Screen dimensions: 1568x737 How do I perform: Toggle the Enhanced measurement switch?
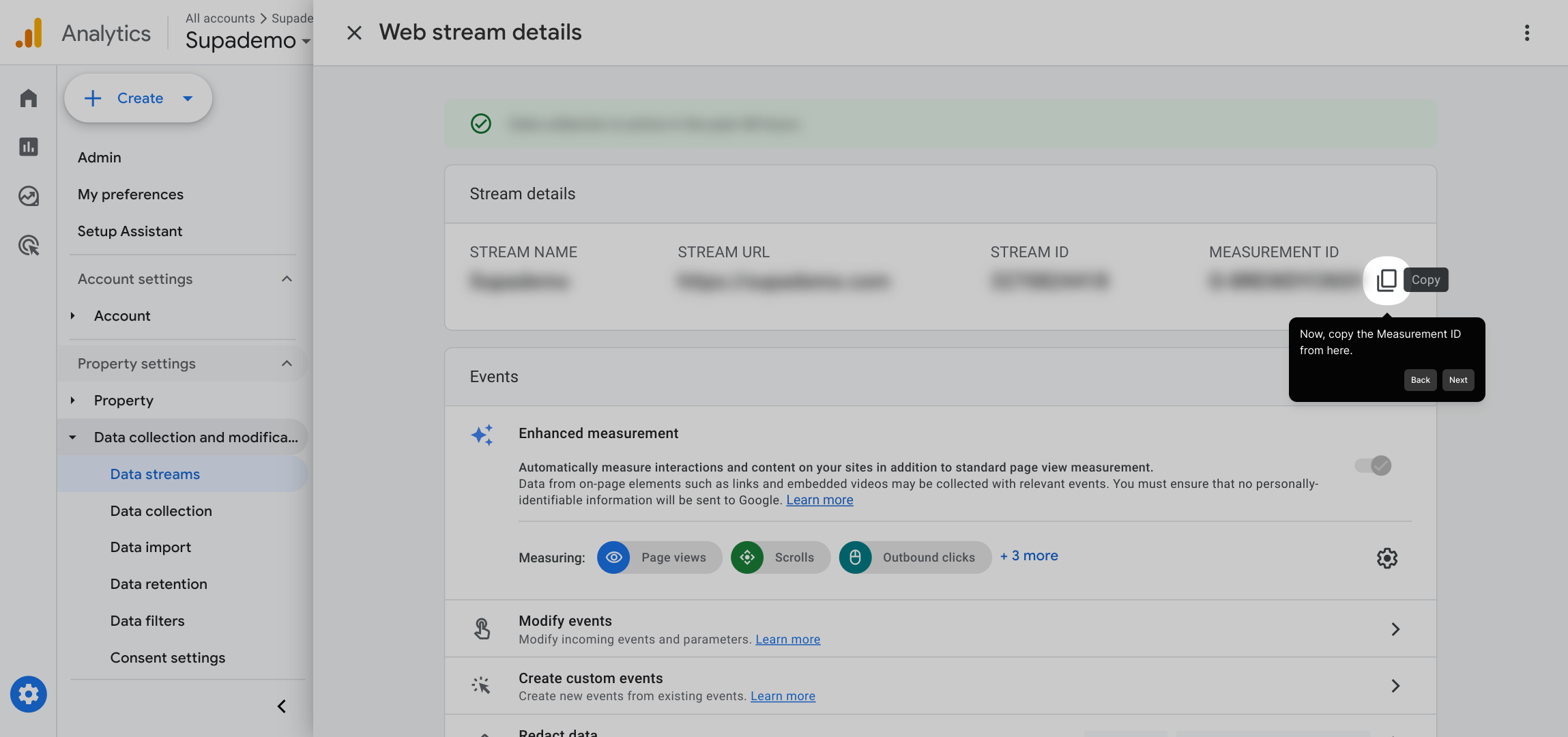(x=1373, y=465)
